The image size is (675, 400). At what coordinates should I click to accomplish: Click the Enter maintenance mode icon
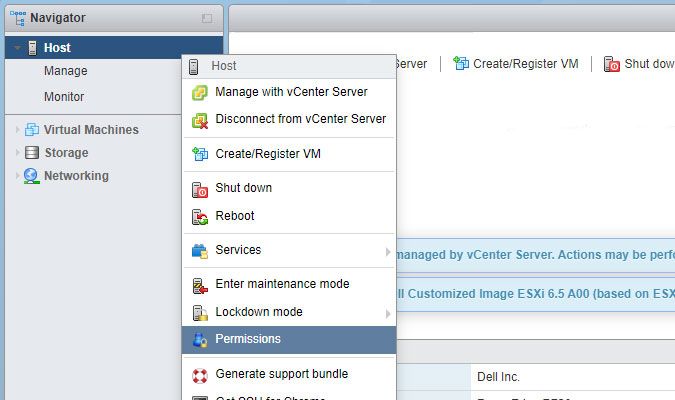pos(199,284)
